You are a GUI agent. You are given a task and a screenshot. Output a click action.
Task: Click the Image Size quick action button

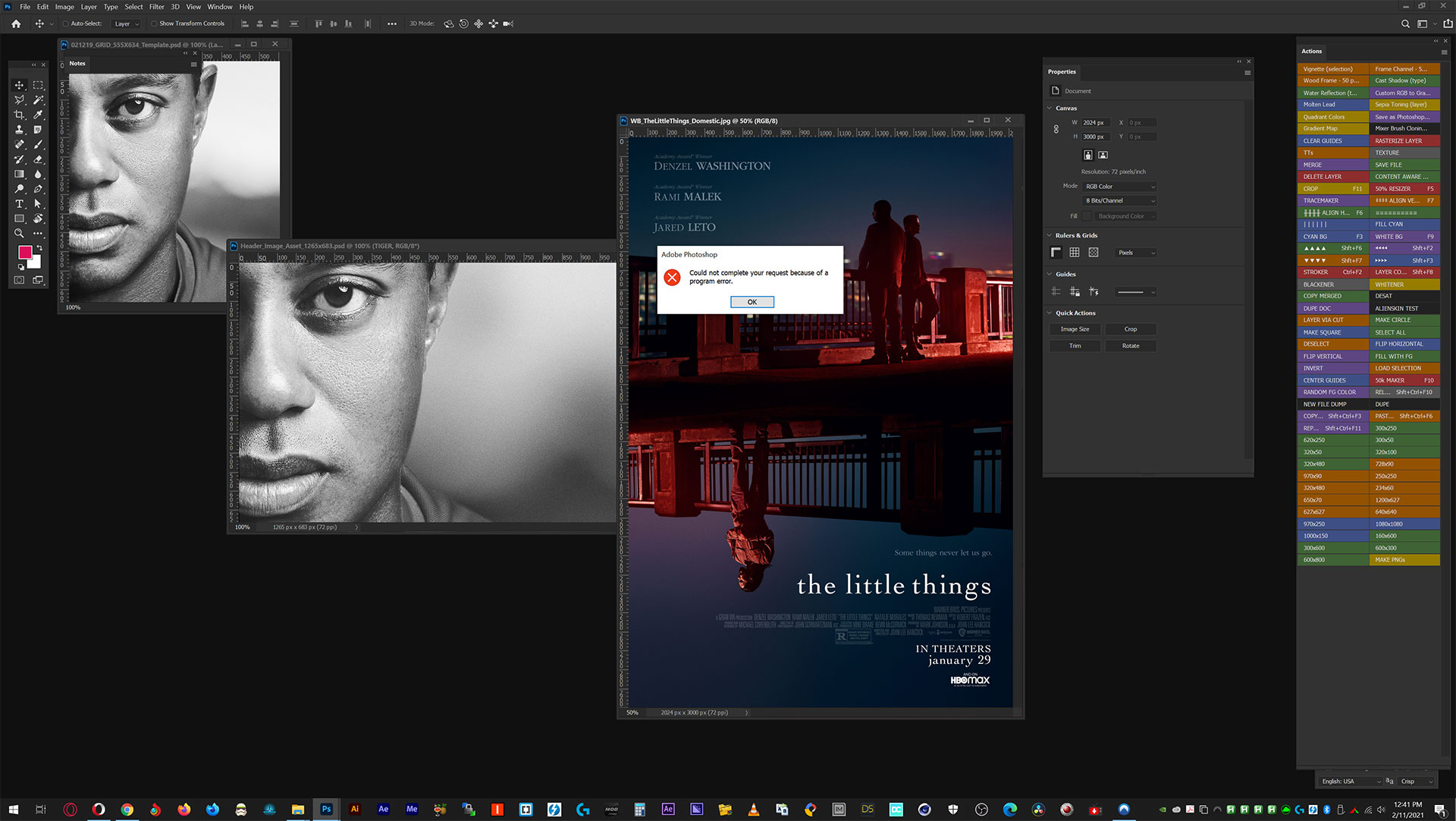[1075, 329]
